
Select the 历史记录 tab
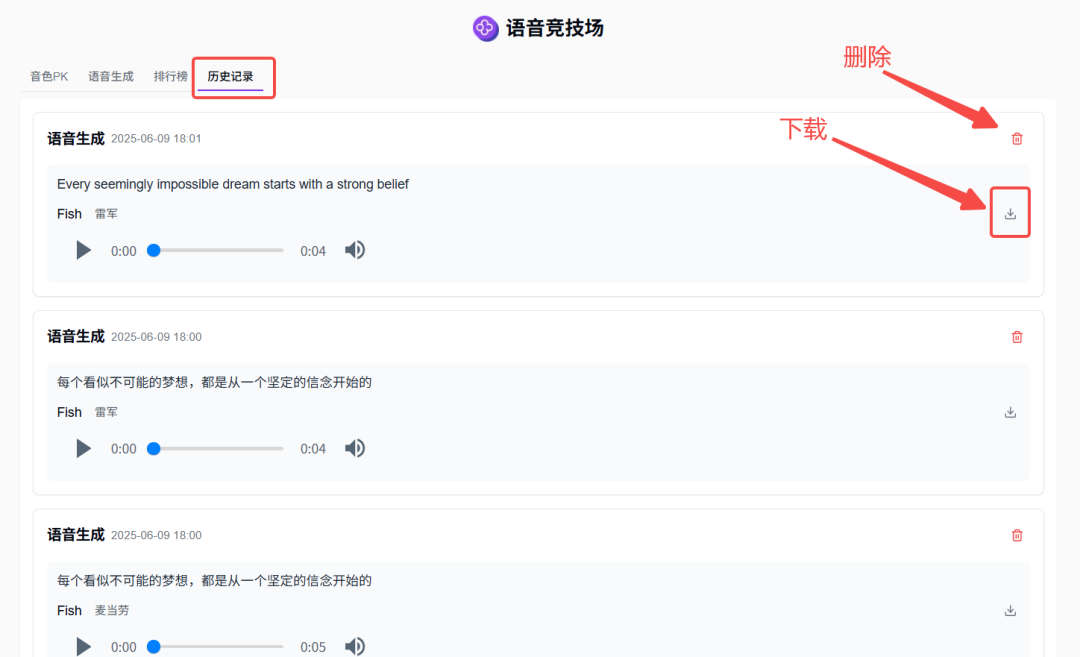pos(230,76)
